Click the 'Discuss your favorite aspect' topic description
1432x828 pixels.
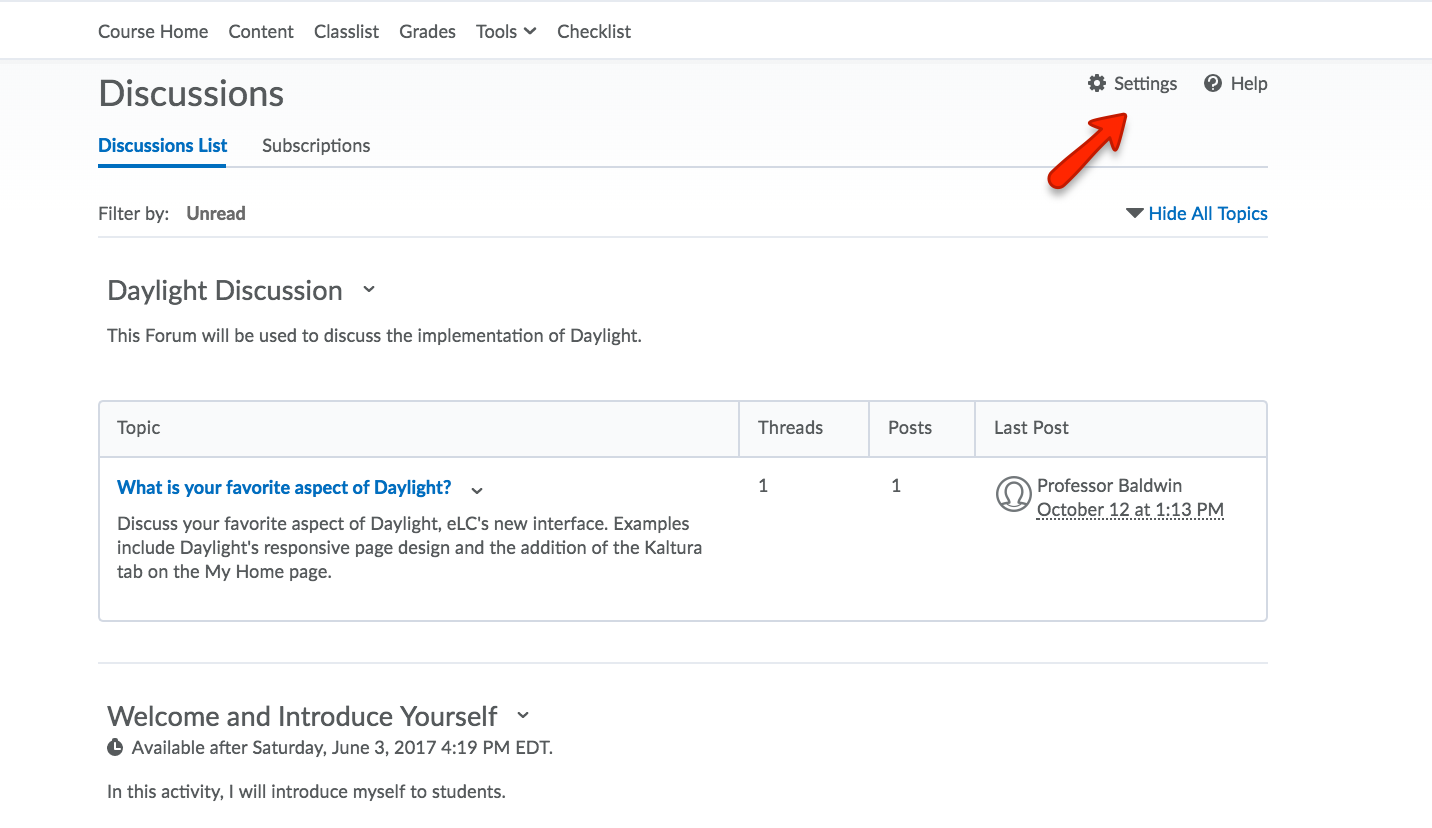[409, 548]
